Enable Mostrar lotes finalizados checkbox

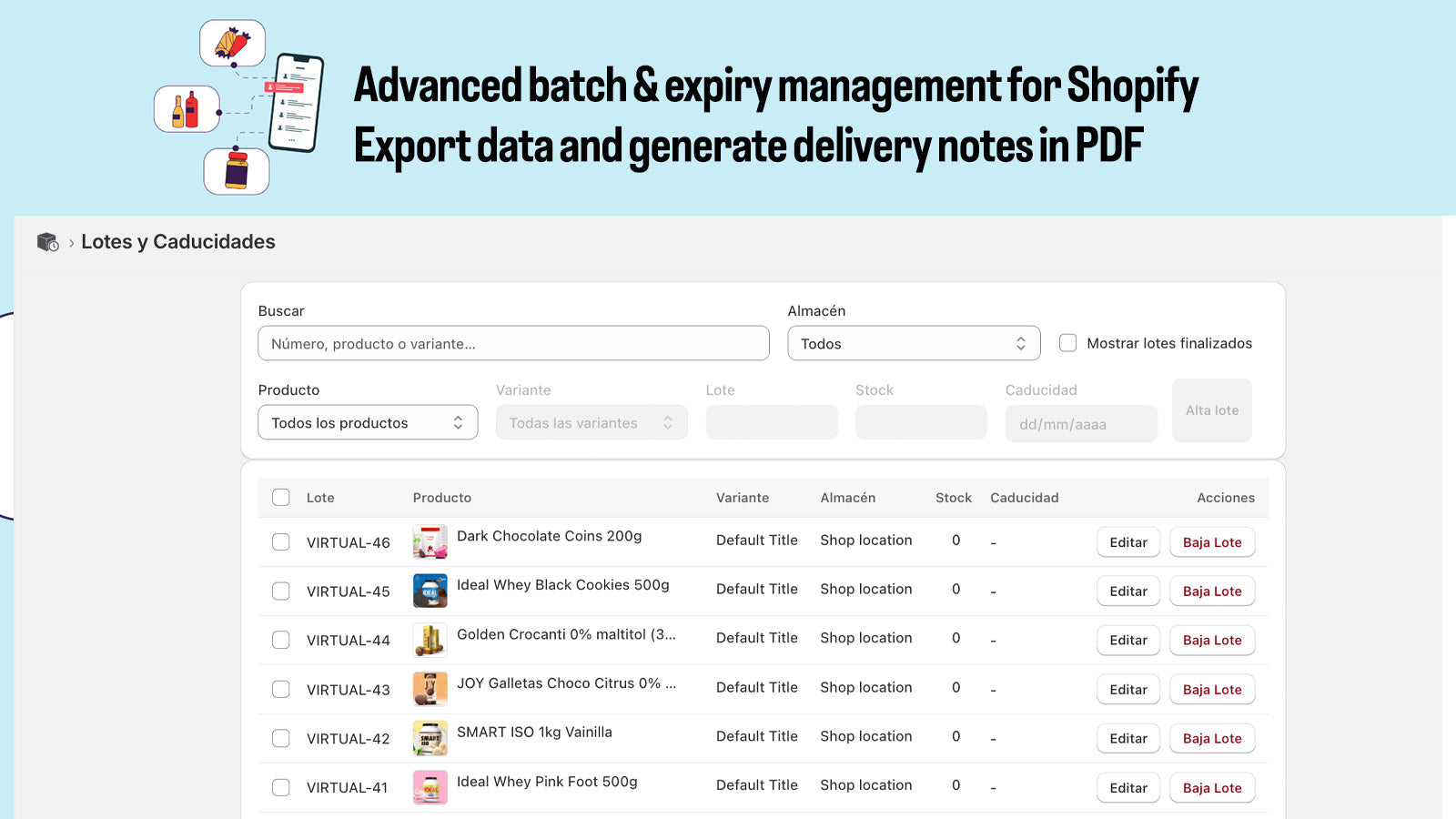click(x=1067, y=343)
